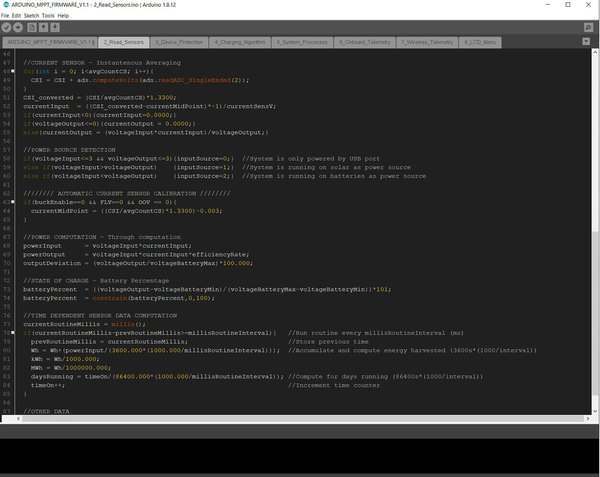This screenshot has width=600, height=477.
Task: Click the 'System is running on batteries' comment
Action: pos(334,176)
